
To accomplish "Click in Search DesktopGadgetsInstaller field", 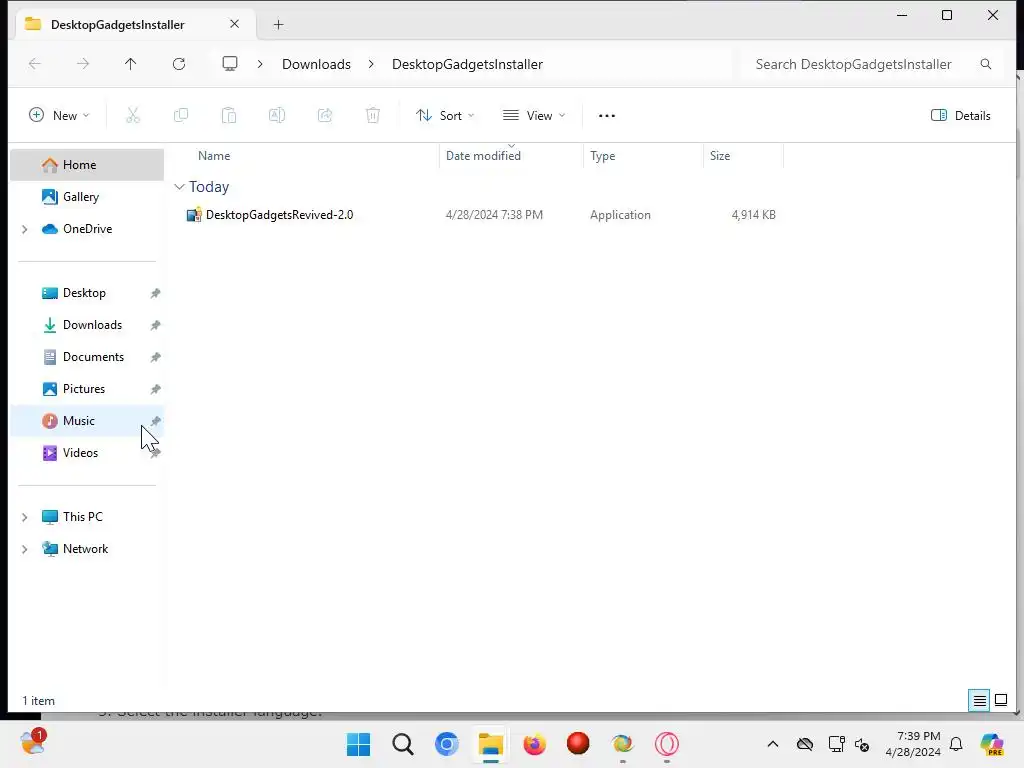I will click(x=853, y=64).
